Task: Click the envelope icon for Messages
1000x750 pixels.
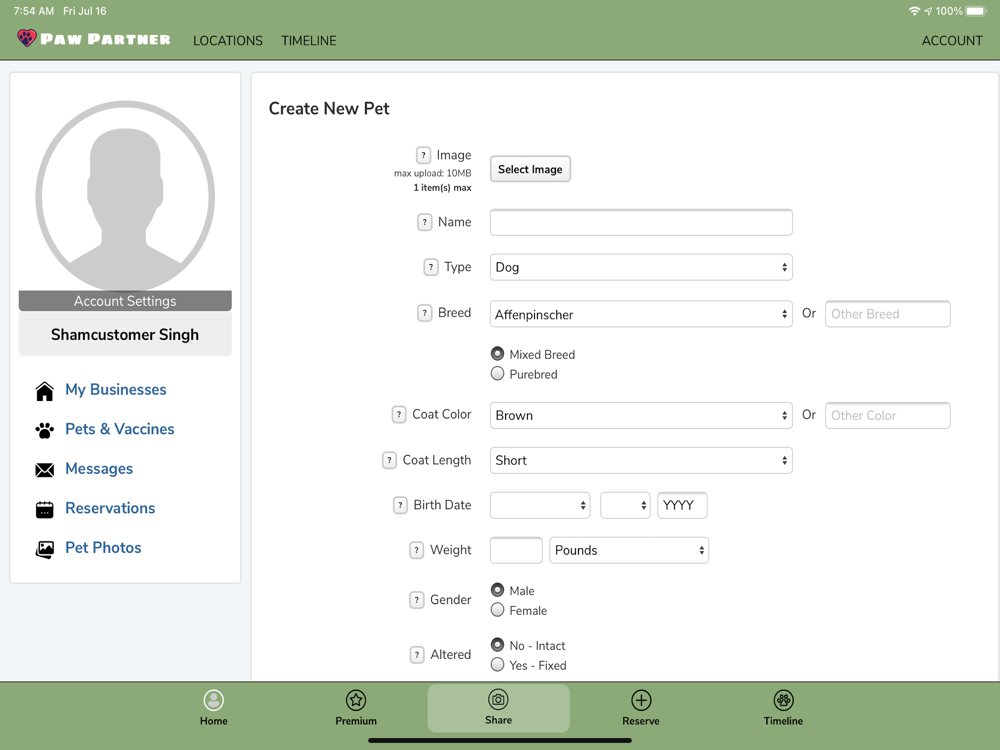Action: coord(45,470)
